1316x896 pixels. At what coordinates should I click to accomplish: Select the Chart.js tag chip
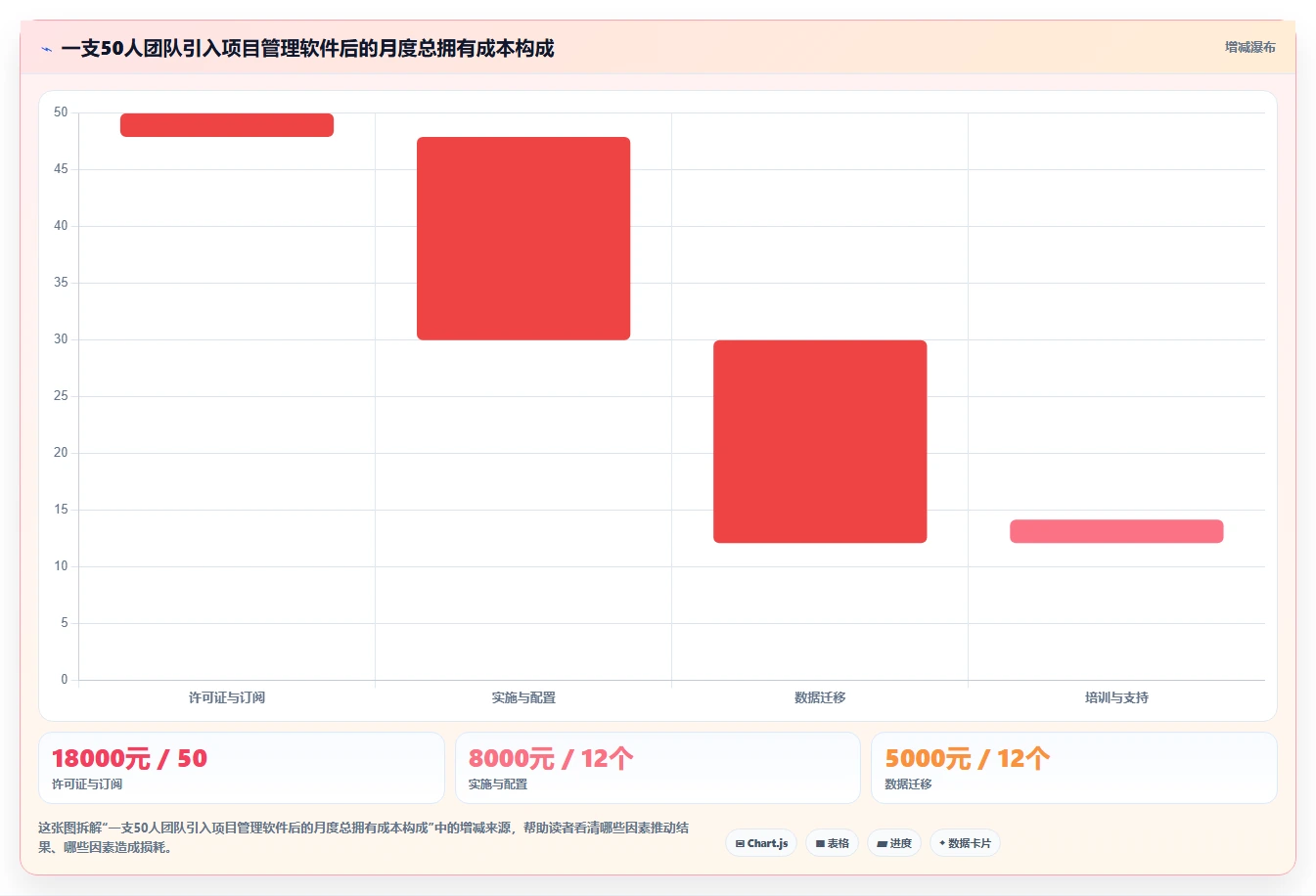coord(761,843)
